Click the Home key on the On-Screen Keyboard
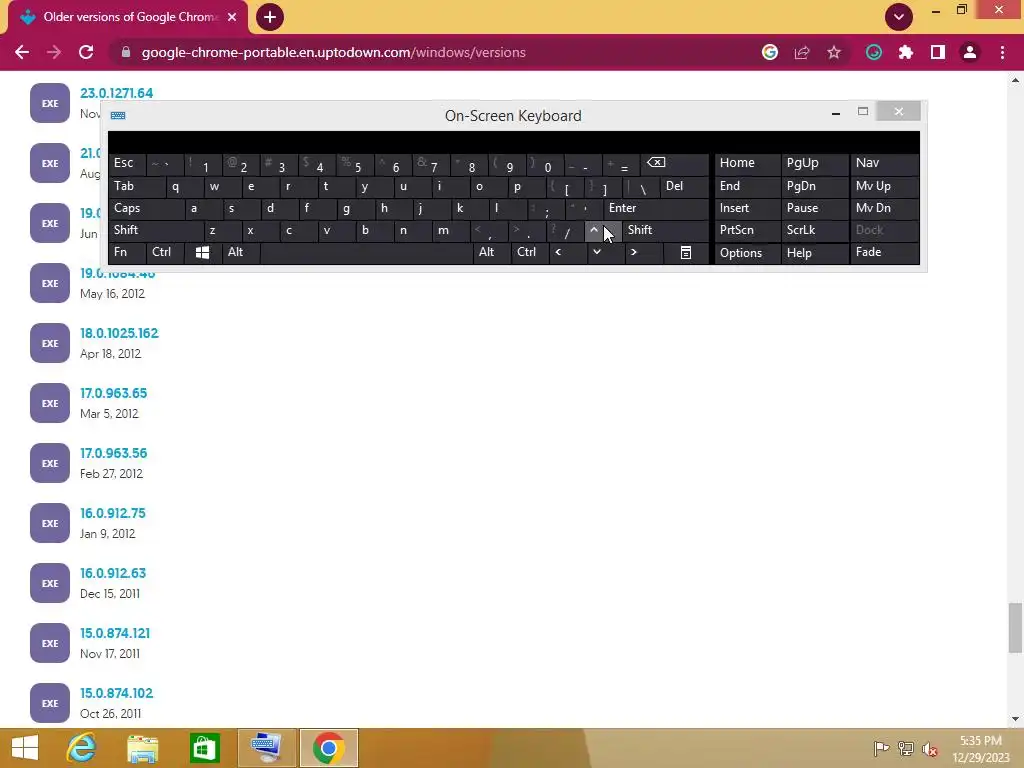This screenshot has width=1024, height=768. 747,163
